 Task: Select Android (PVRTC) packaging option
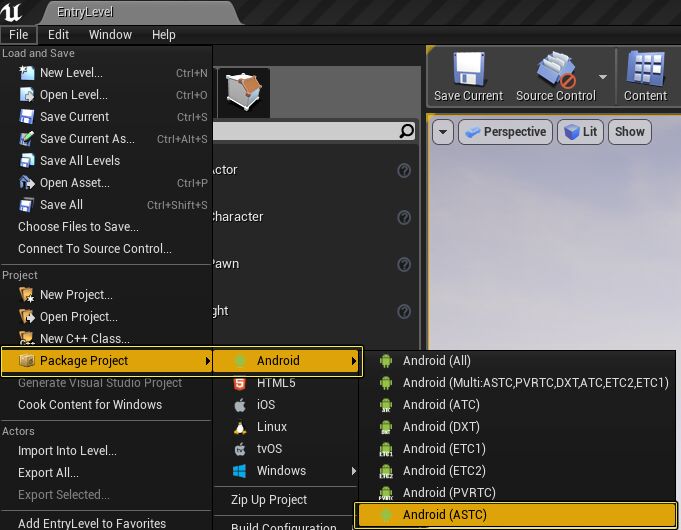pyautogui.click(x=517, y=493)
